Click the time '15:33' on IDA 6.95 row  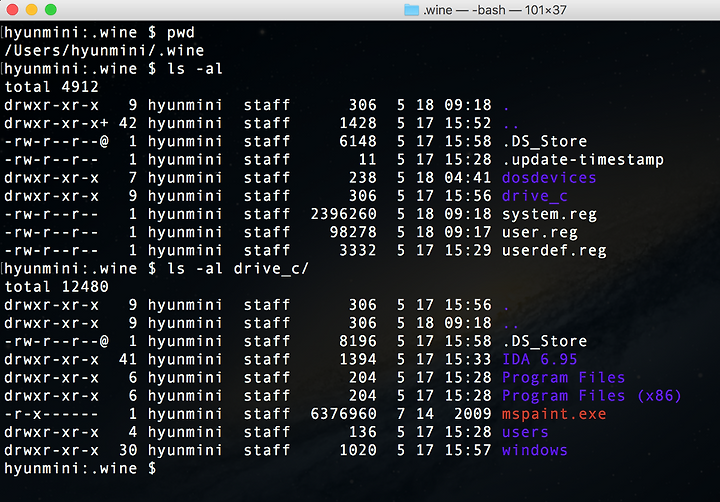[x=468, y=360]
